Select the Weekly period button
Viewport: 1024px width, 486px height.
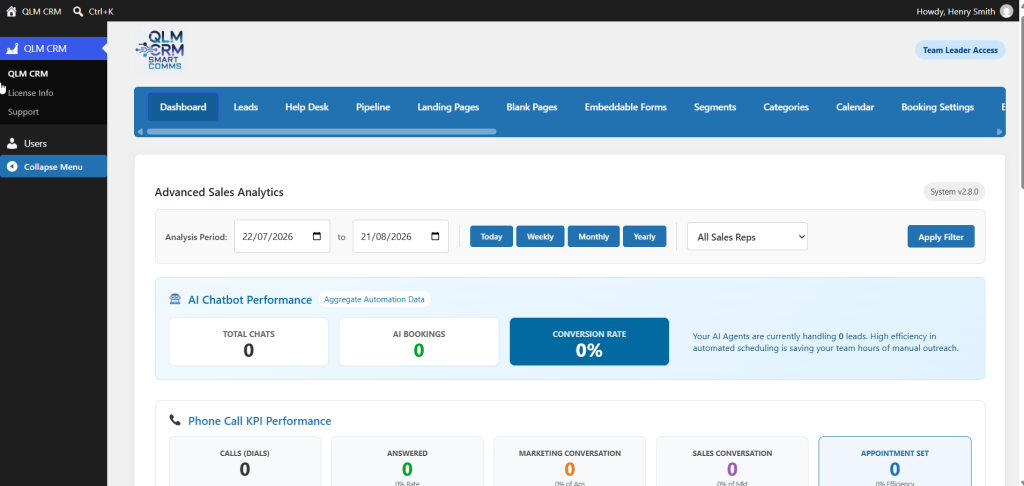pyautogui.click(x=540, y=236)
